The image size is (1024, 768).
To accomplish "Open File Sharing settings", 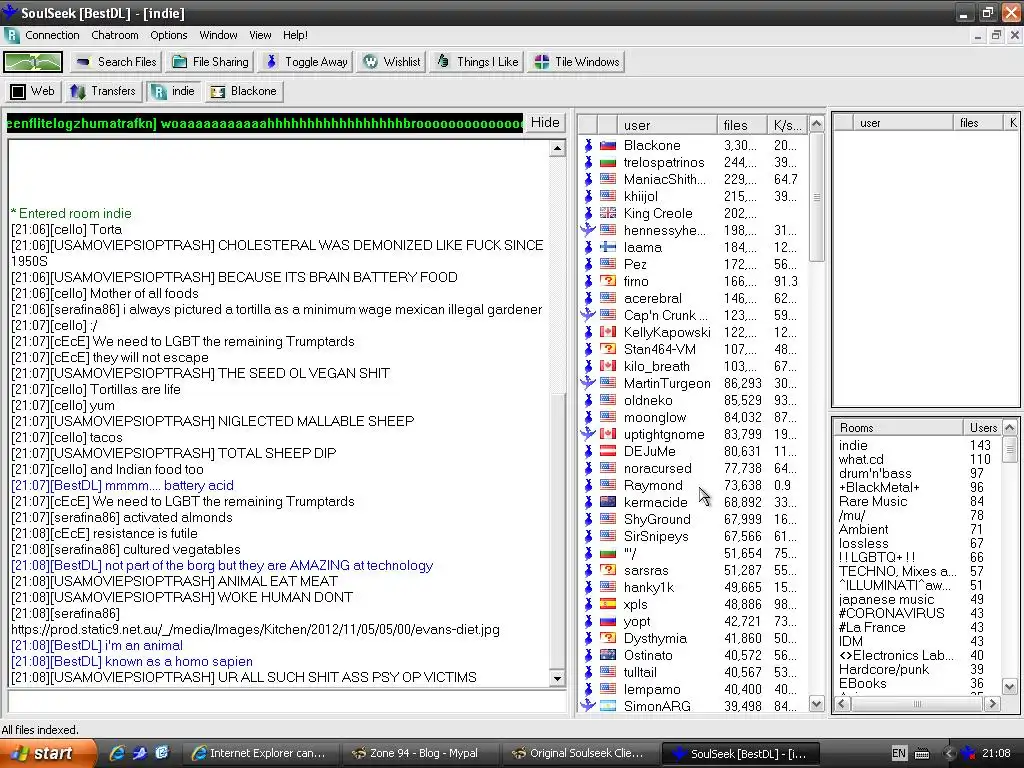I will [x=210, y=62].
